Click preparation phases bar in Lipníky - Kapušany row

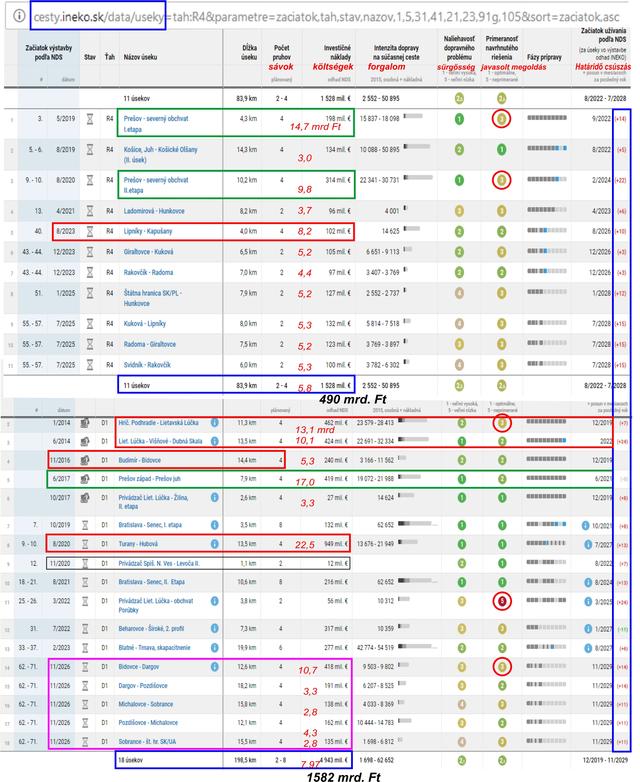tap(547, 230)
